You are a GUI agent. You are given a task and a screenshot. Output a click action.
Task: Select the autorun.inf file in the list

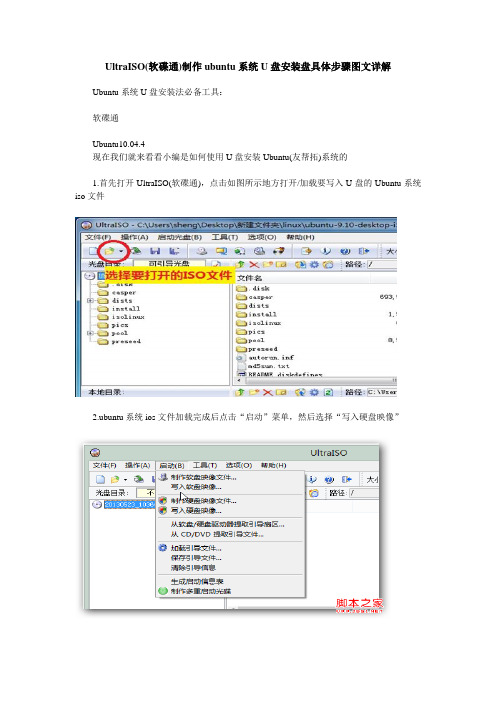pyautogui.click(x=265, y=358)
